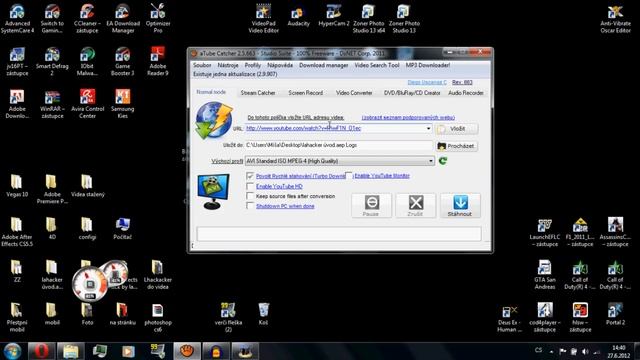Open Opera from the taskbar
Screen dimensions: 640x360
point(41,351)
